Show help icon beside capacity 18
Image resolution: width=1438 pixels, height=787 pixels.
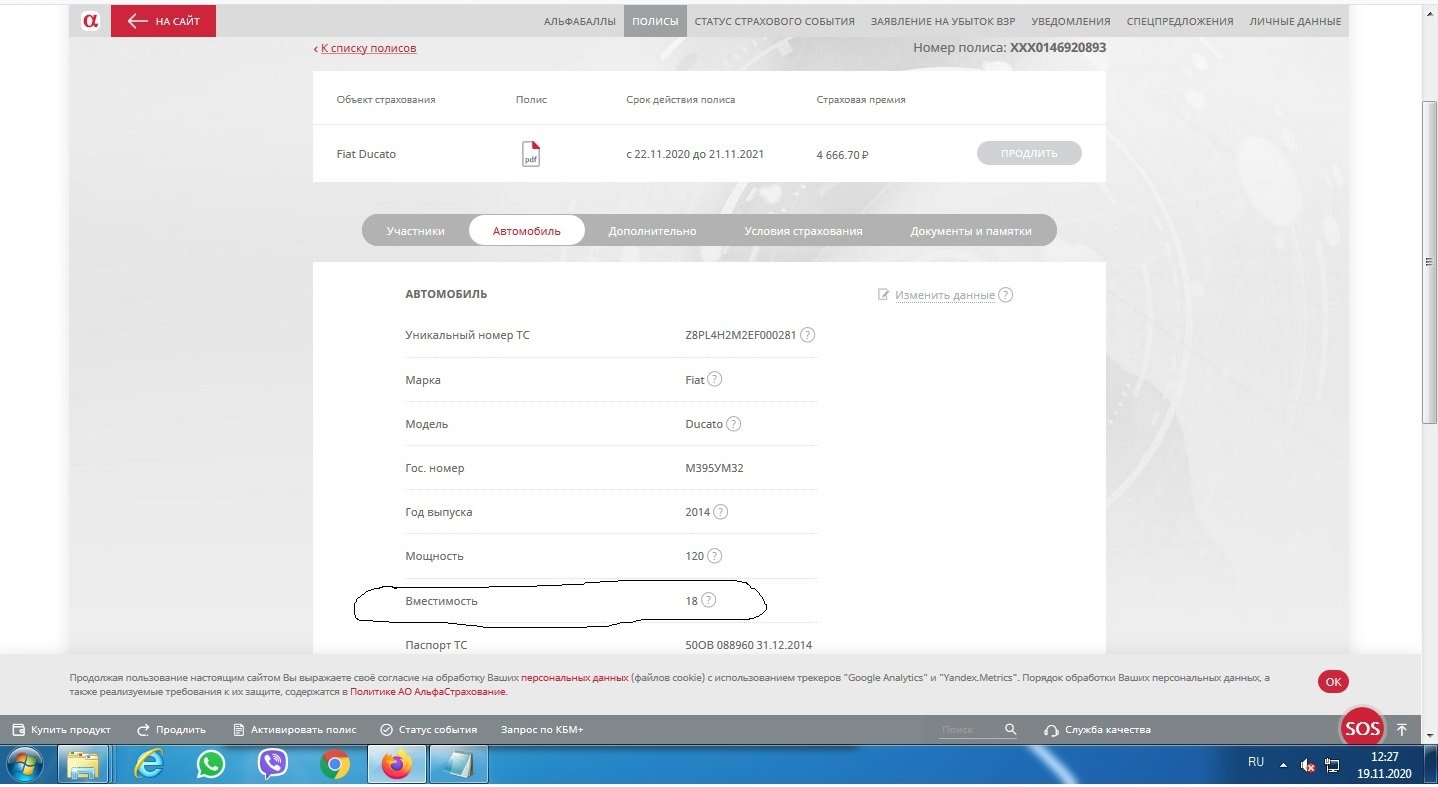point(709,601)
